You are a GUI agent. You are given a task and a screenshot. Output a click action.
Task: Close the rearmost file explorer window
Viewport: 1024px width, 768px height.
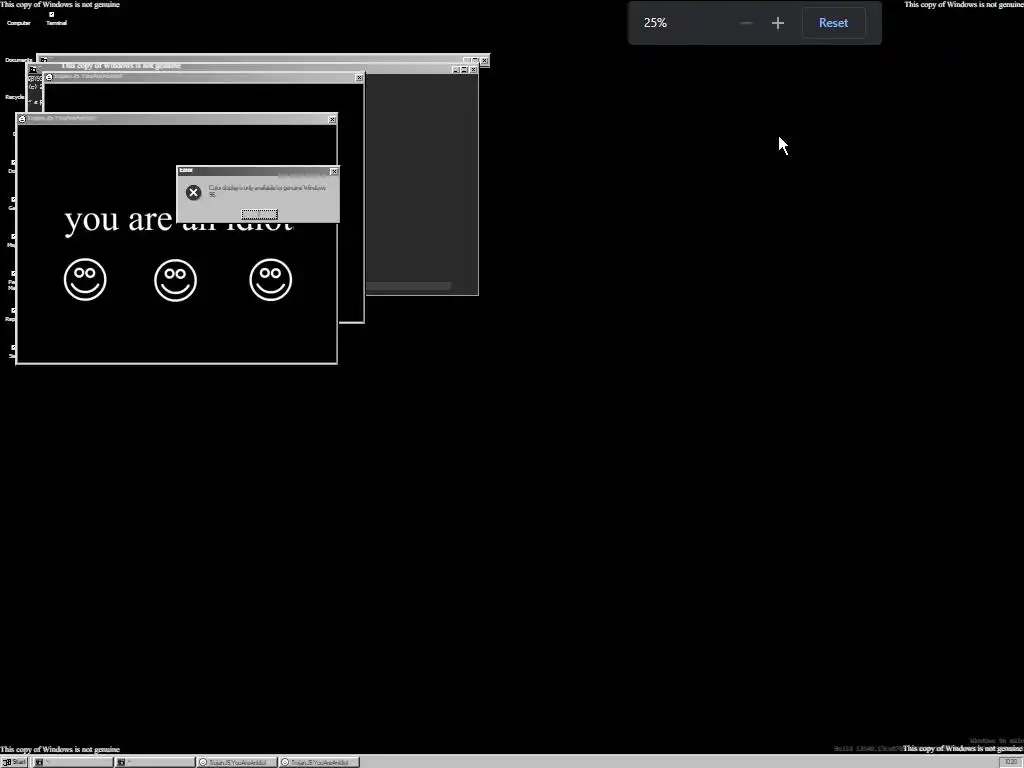pyautogui.click(x=485, y=60)
